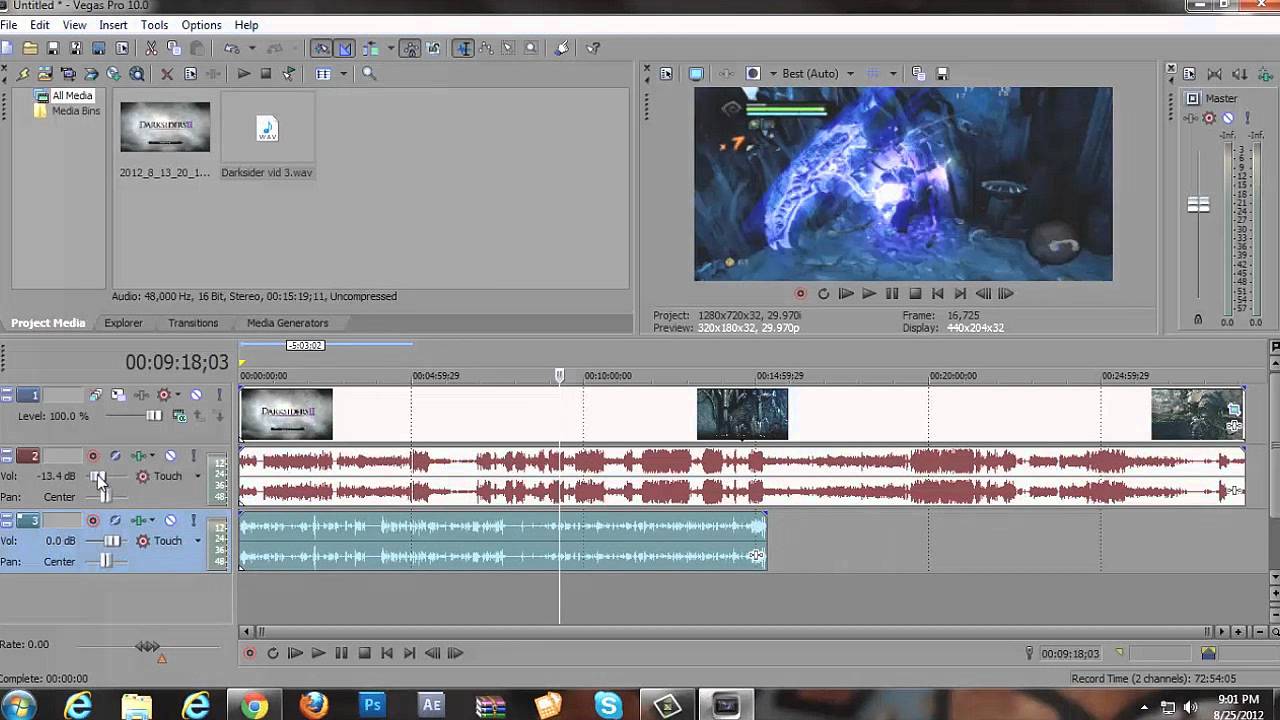Open the Project Media Views dropdown arrow
The width and height of the screenshot is (1280, 720).
coord(343,74)
